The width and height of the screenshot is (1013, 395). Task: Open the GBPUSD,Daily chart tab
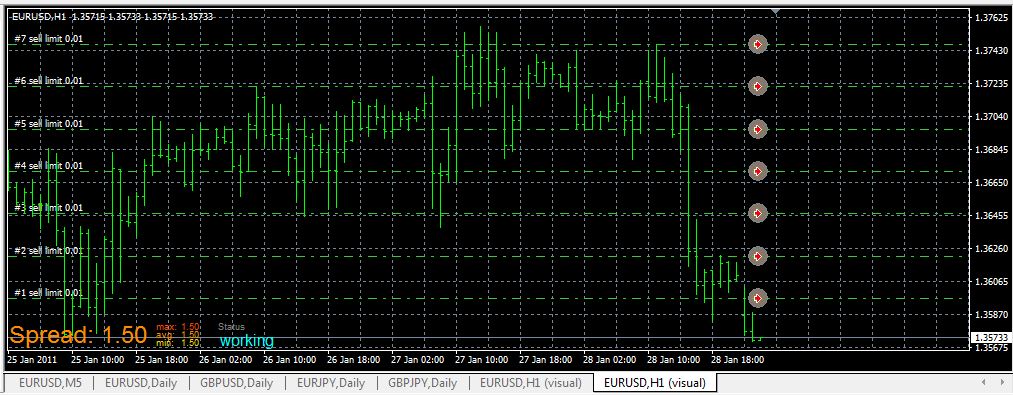click(235, 383)
